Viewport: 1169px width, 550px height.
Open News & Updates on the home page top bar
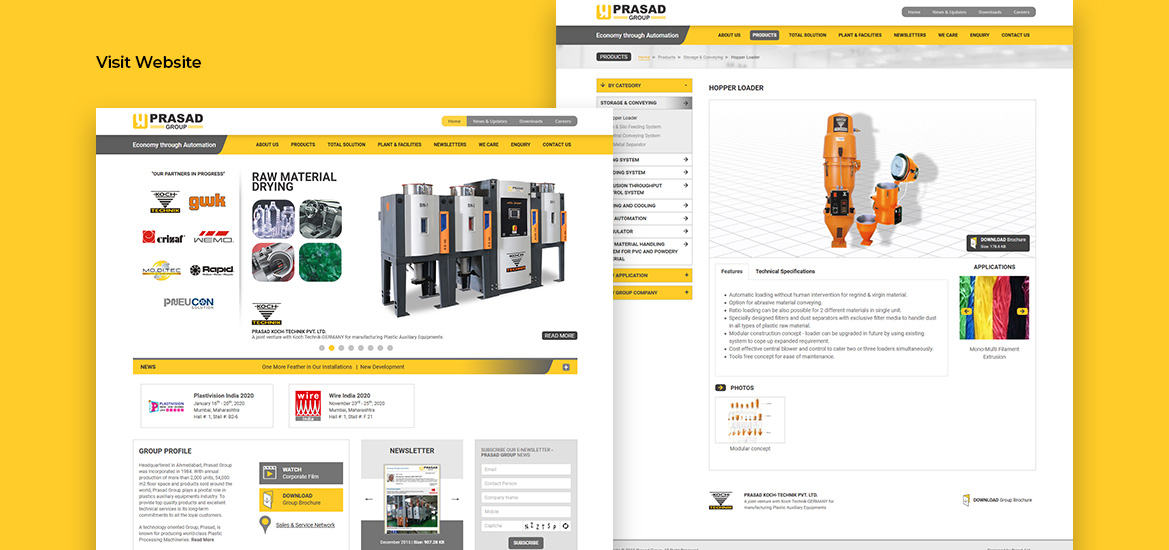(490, 121)
